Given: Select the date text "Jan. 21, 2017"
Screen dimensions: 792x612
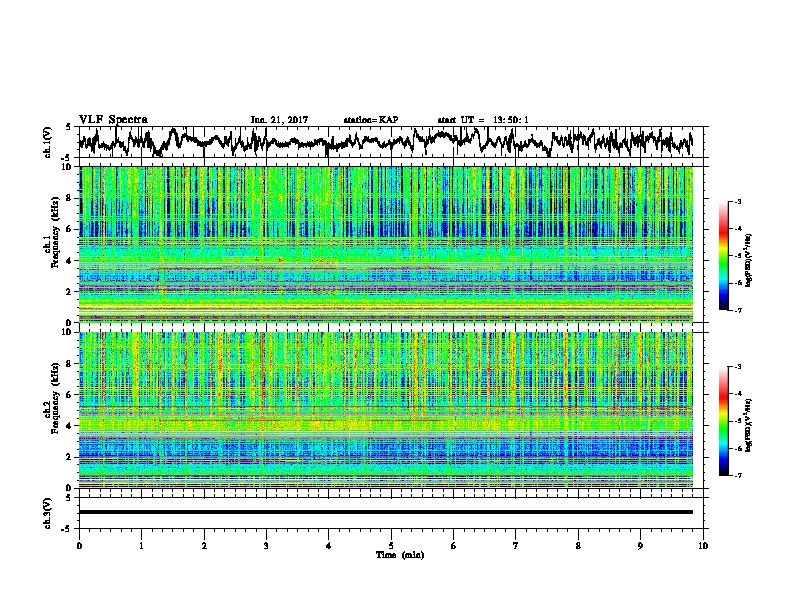Looking at the screenshot, I should [x=279, y=120].
